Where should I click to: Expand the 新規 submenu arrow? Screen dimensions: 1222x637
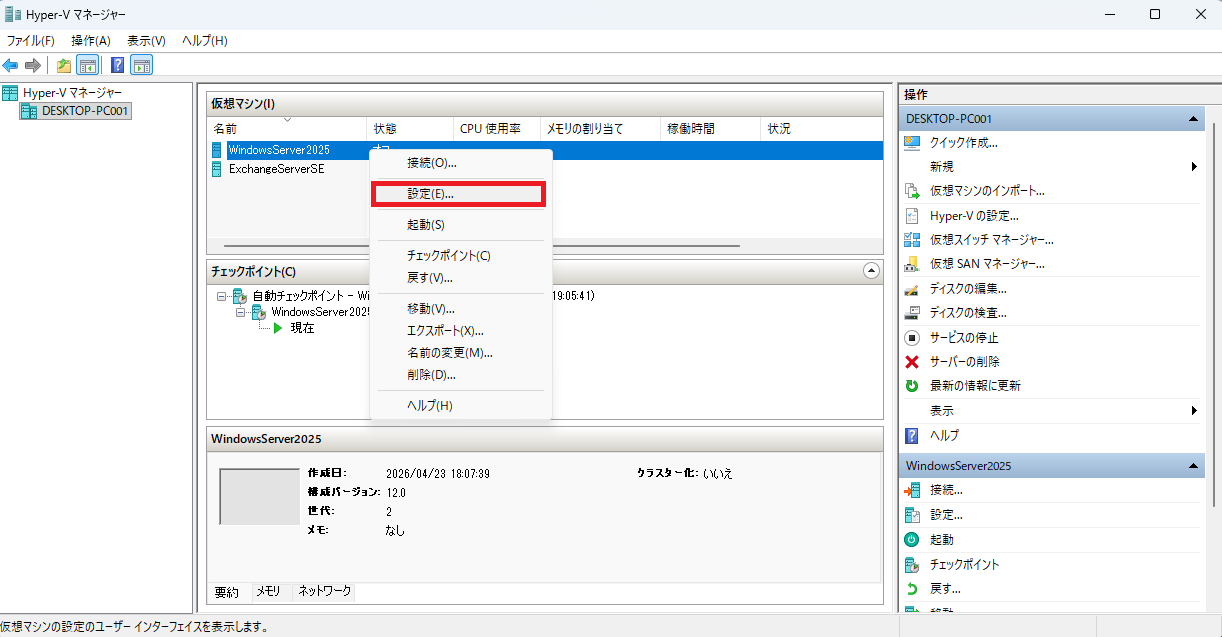click(1194, 167)
